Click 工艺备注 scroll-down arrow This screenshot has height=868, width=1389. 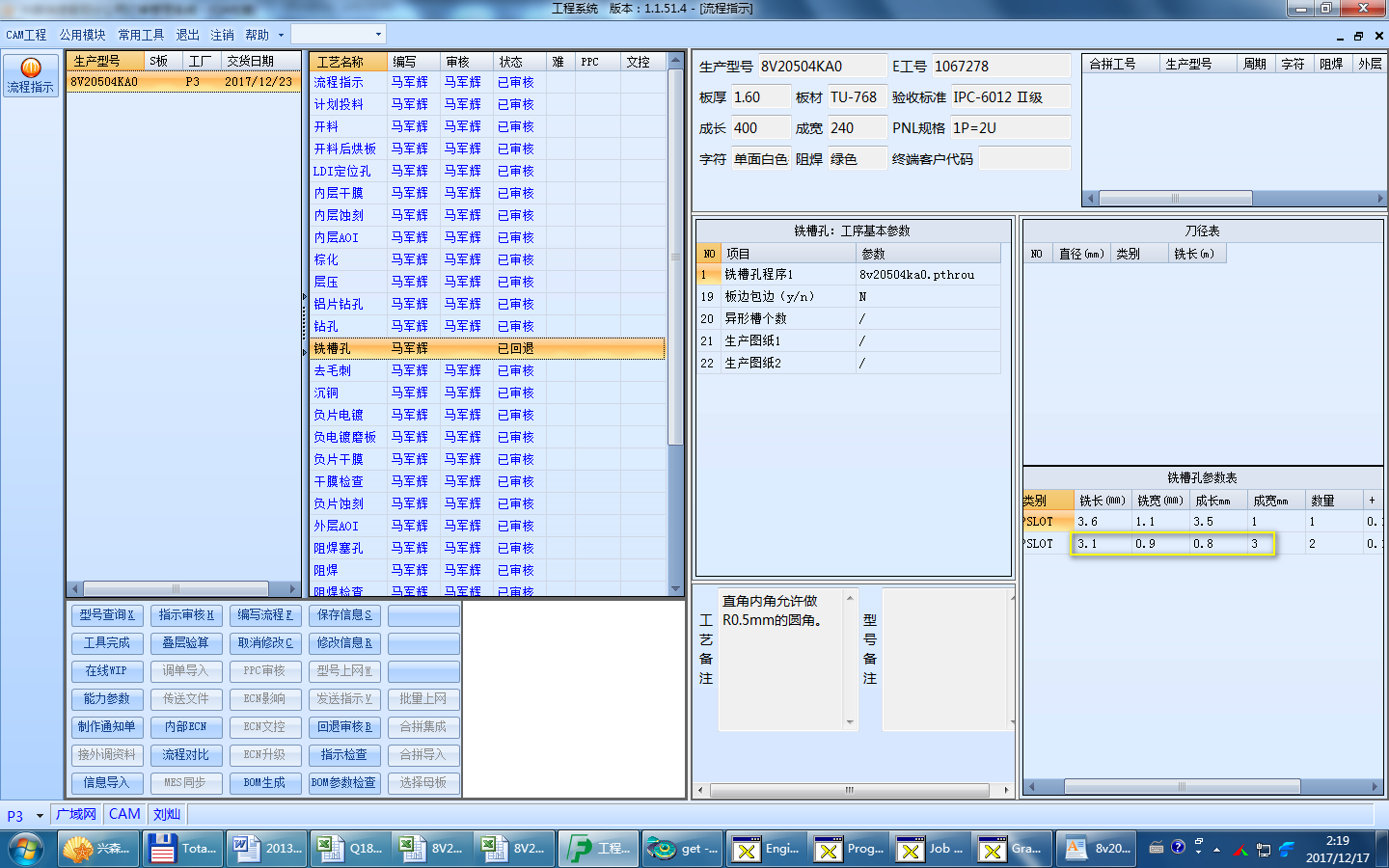[x=850, y=722]
